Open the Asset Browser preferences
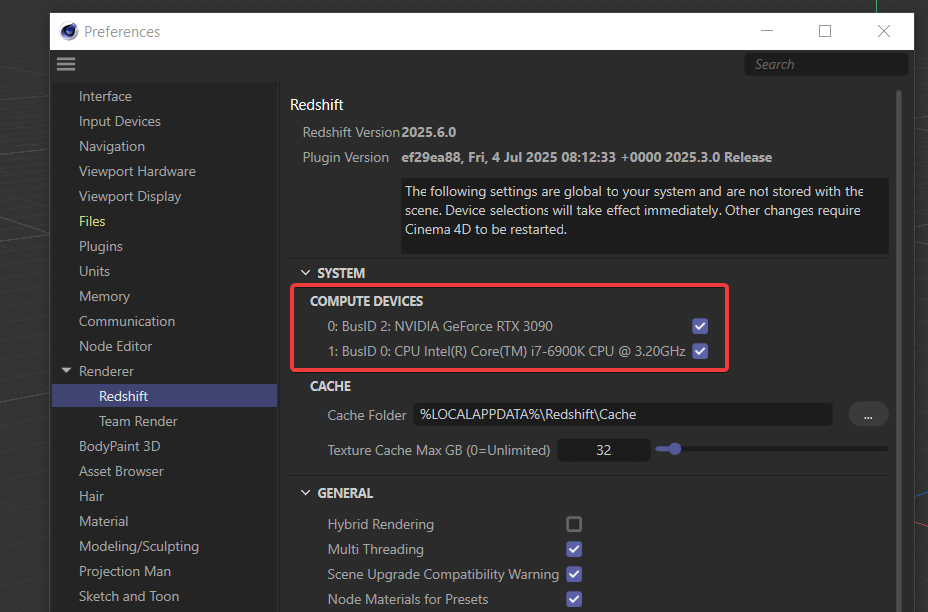This screenshot has height=612, width=928. pos(121,471)
